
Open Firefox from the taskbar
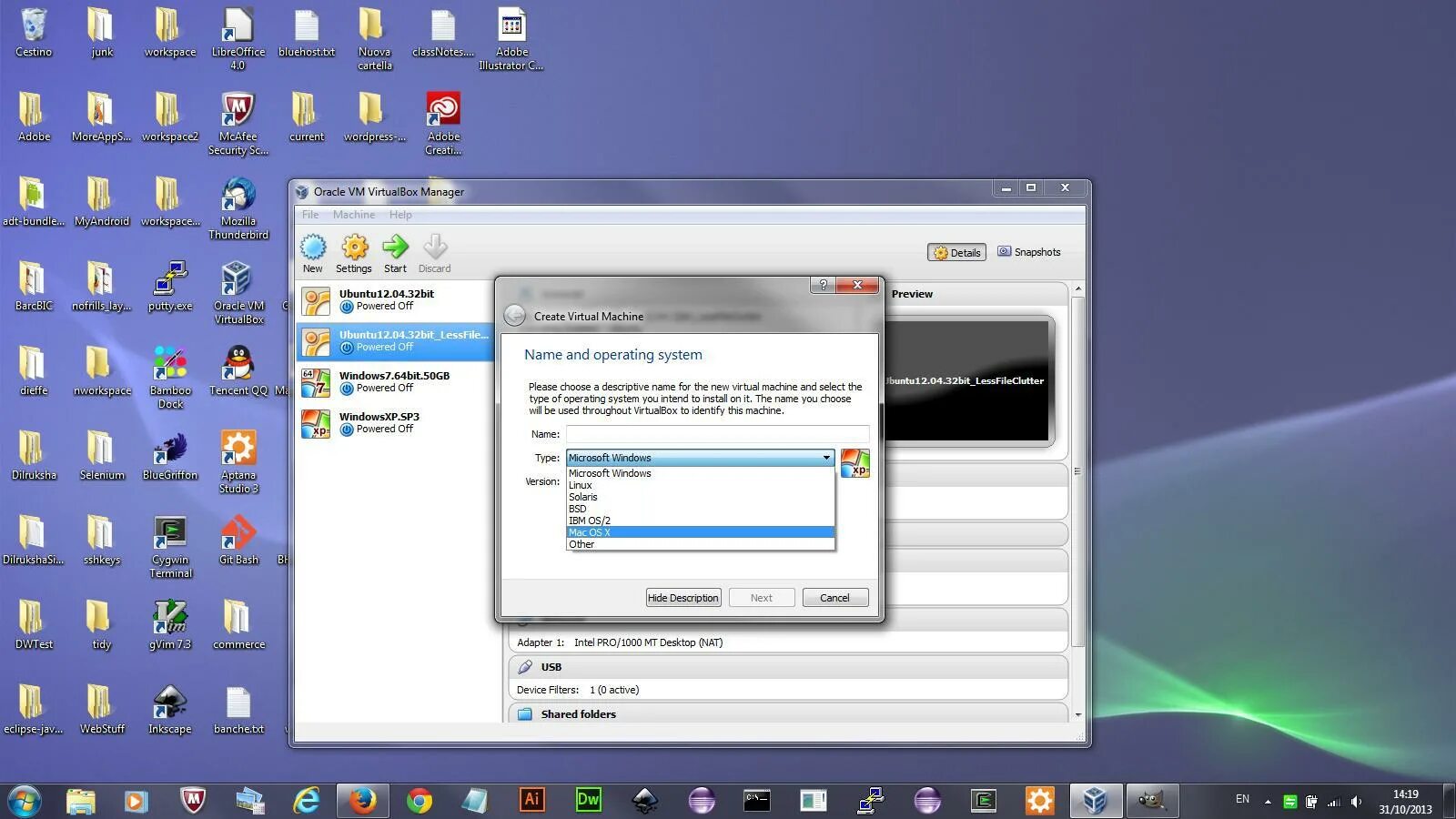pos(362,801)
